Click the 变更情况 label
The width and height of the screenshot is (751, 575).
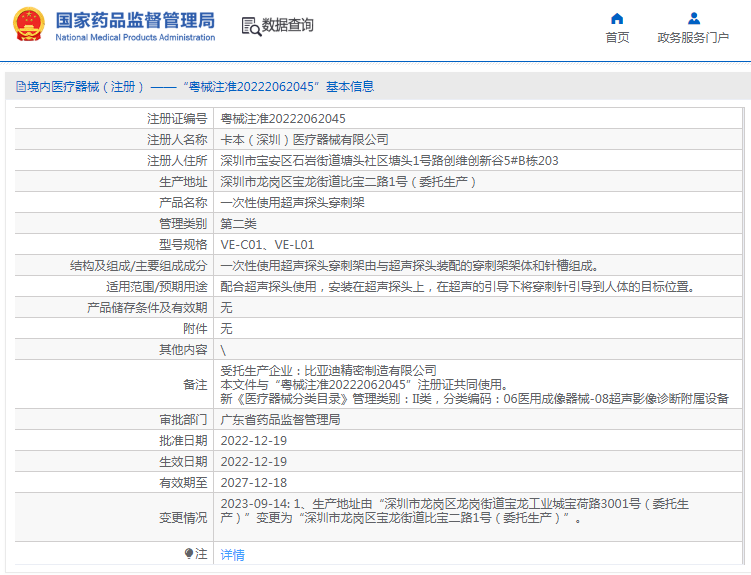[x=183, y=518]
